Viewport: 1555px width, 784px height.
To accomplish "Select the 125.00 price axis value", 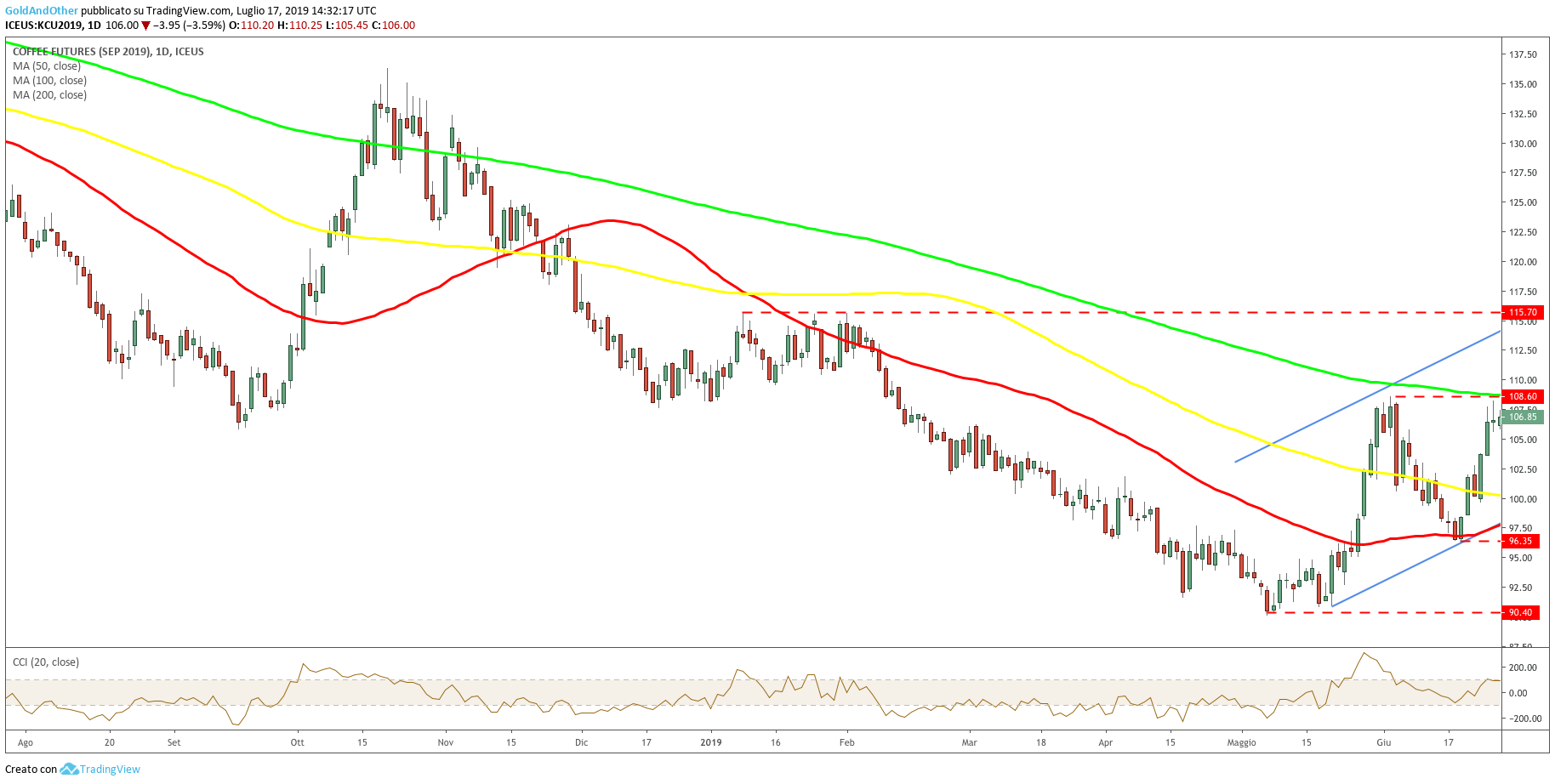I will [x=1524, y=202].
